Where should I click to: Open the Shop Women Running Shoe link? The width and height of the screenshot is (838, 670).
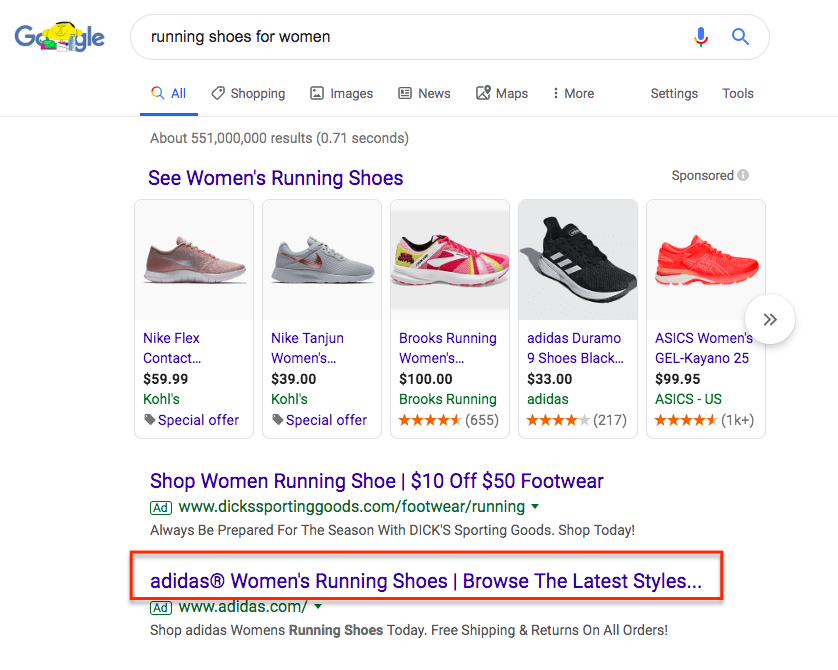click(375, 481)
